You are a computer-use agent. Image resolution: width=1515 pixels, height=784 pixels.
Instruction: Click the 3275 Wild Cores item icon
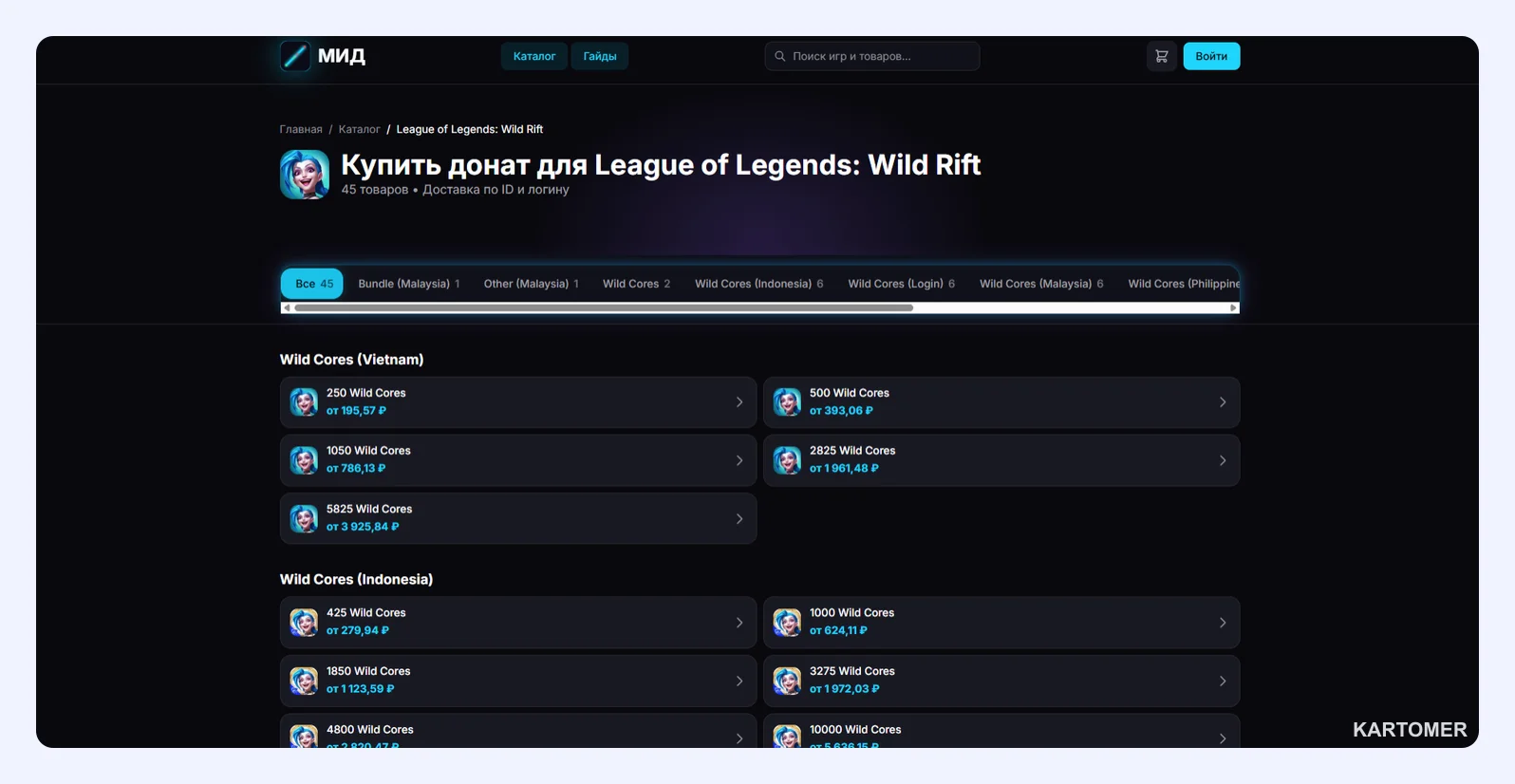click(787, 681)
